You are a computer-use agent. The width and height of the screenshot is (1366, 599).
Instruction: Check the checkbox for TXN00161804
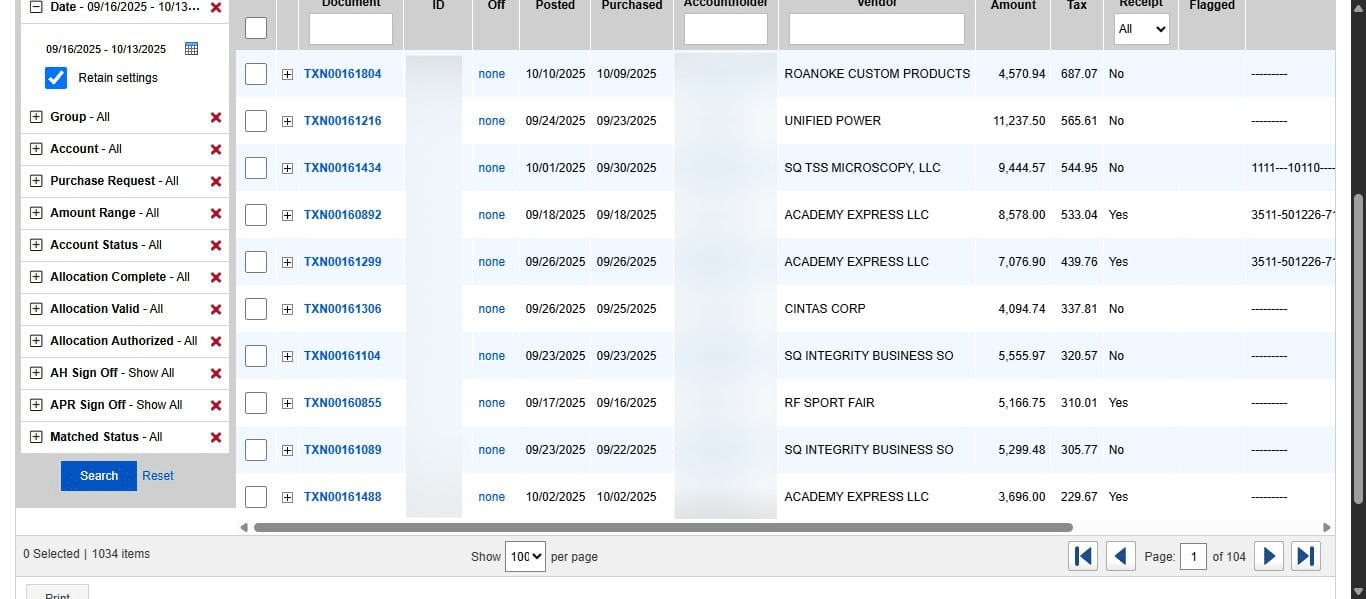(x=255, y=73)
